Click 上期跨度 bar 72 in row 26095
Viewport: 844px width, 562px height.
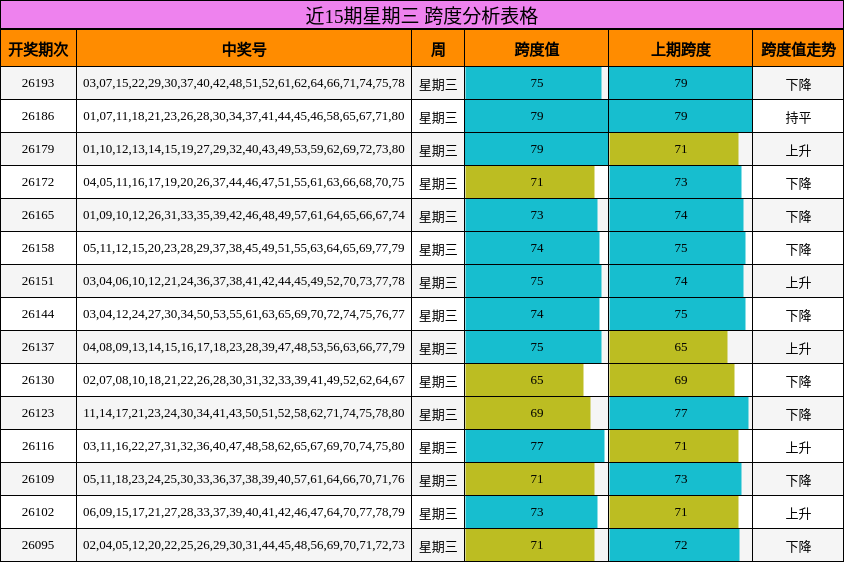point(674,545)
